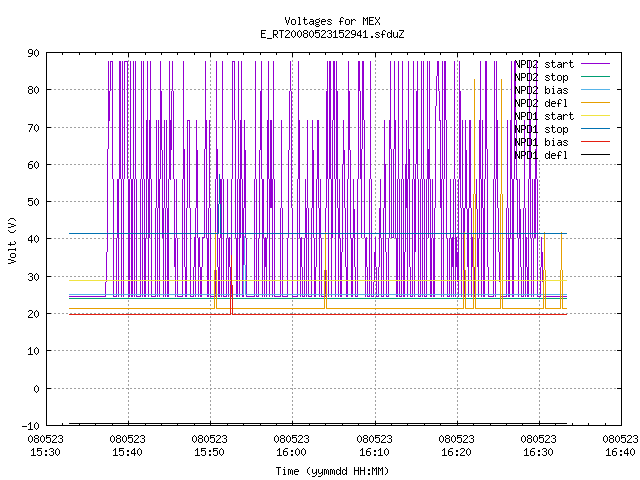Viewport: 640px width, 480px height.
Task: Click the y-axis tick value 60
Action: (33, 165)
